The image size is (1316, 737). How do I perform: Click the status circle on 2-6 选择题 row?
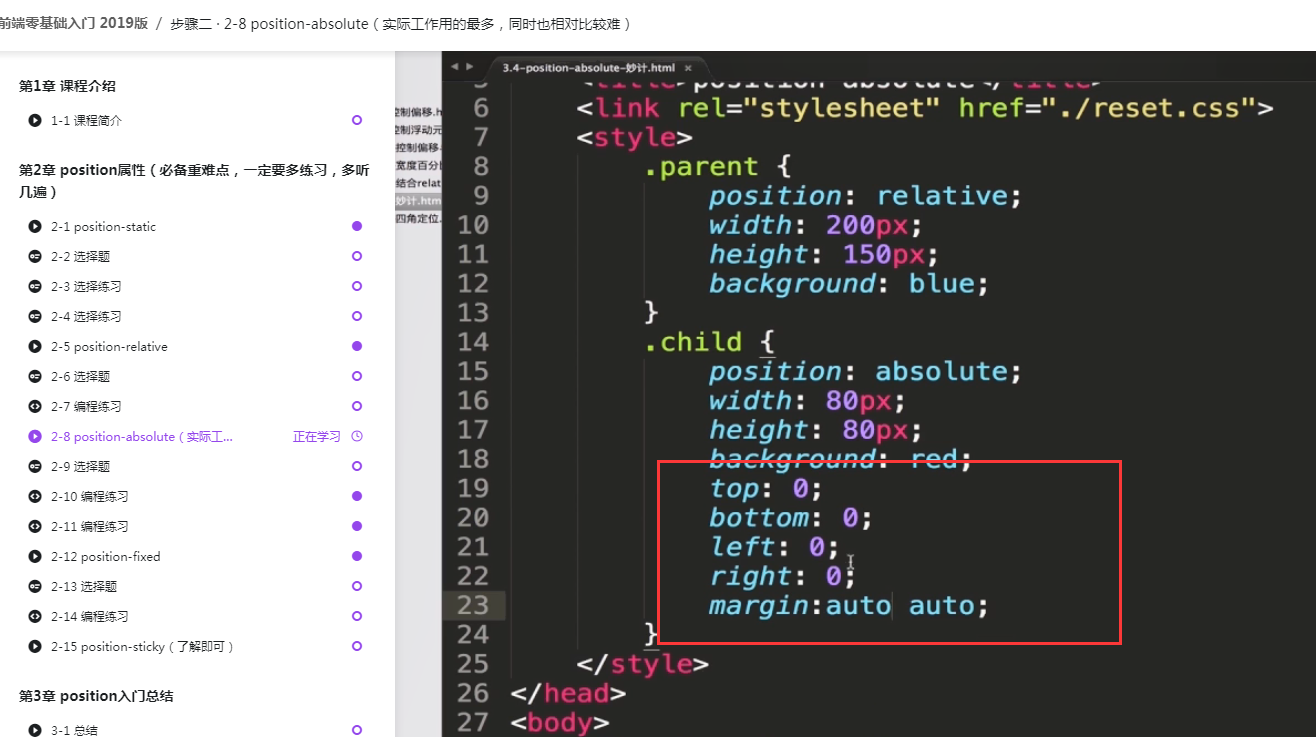click(x=357, y=376)
